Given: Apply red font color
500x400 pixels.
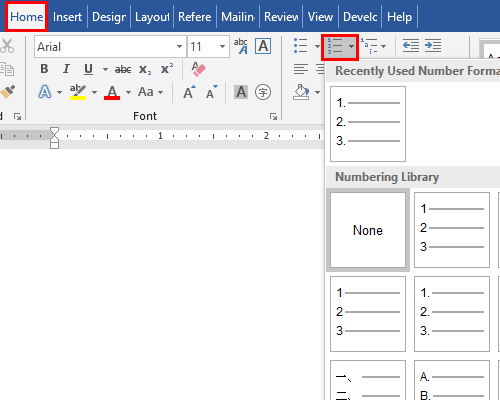Looking at the screenshot, I should [x=112, y=92].
